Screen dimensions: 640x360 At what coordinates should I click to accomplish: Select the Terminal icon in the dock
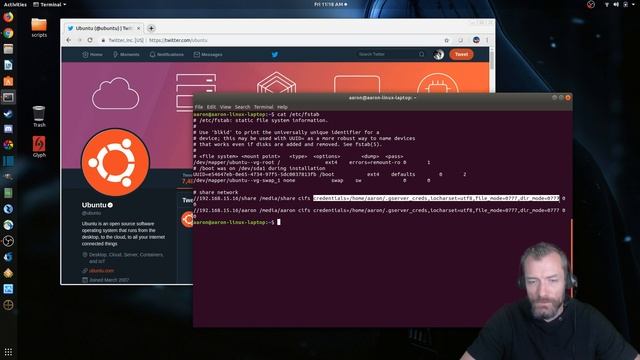(x=8, y=97)
